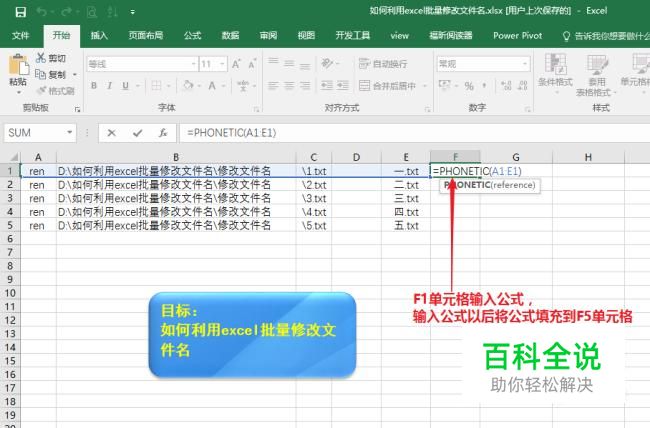Decrease font size with the small A

[252, 64]
